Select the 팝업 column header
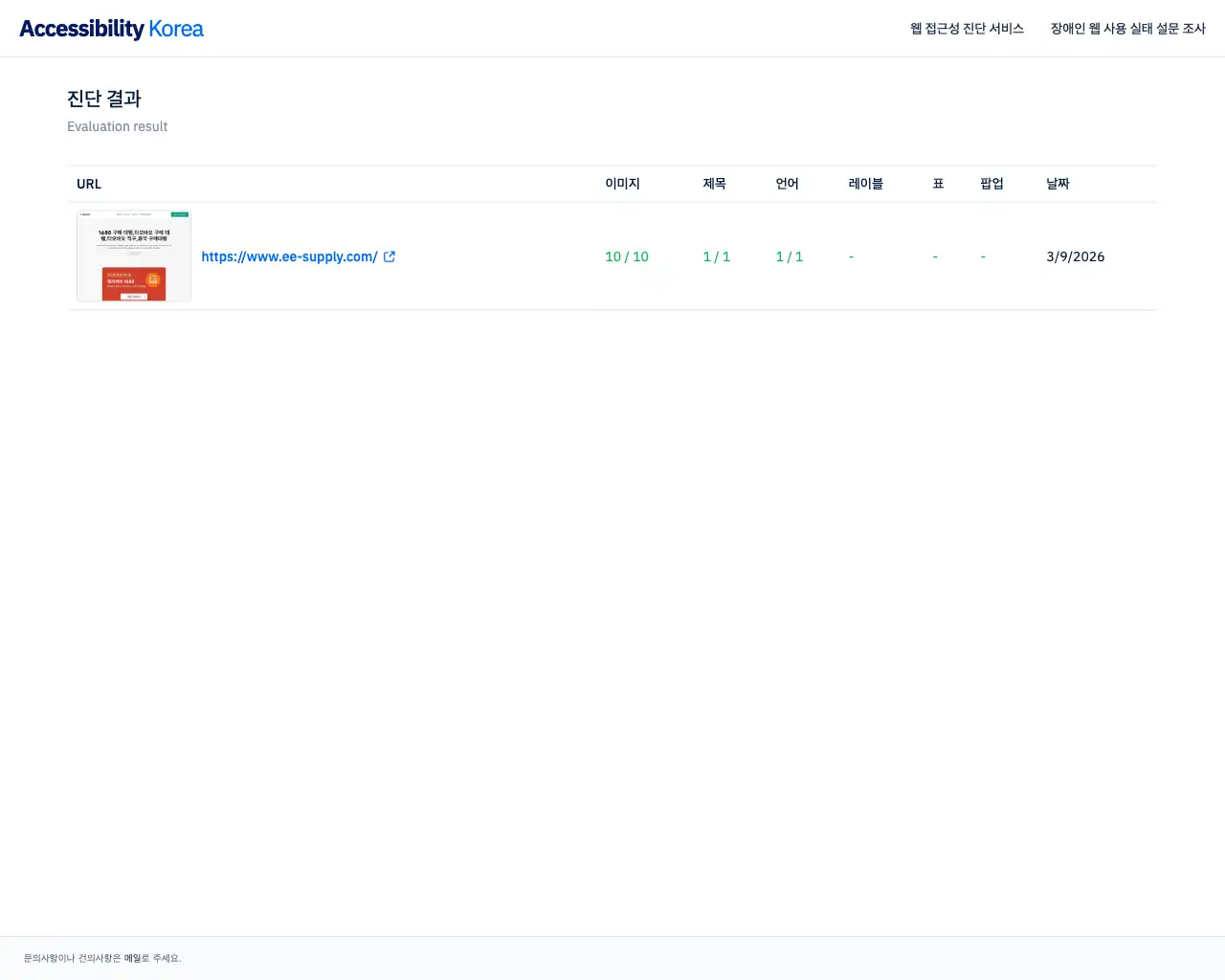Viewport: 1225px width, 980px height. coord(992,184)
